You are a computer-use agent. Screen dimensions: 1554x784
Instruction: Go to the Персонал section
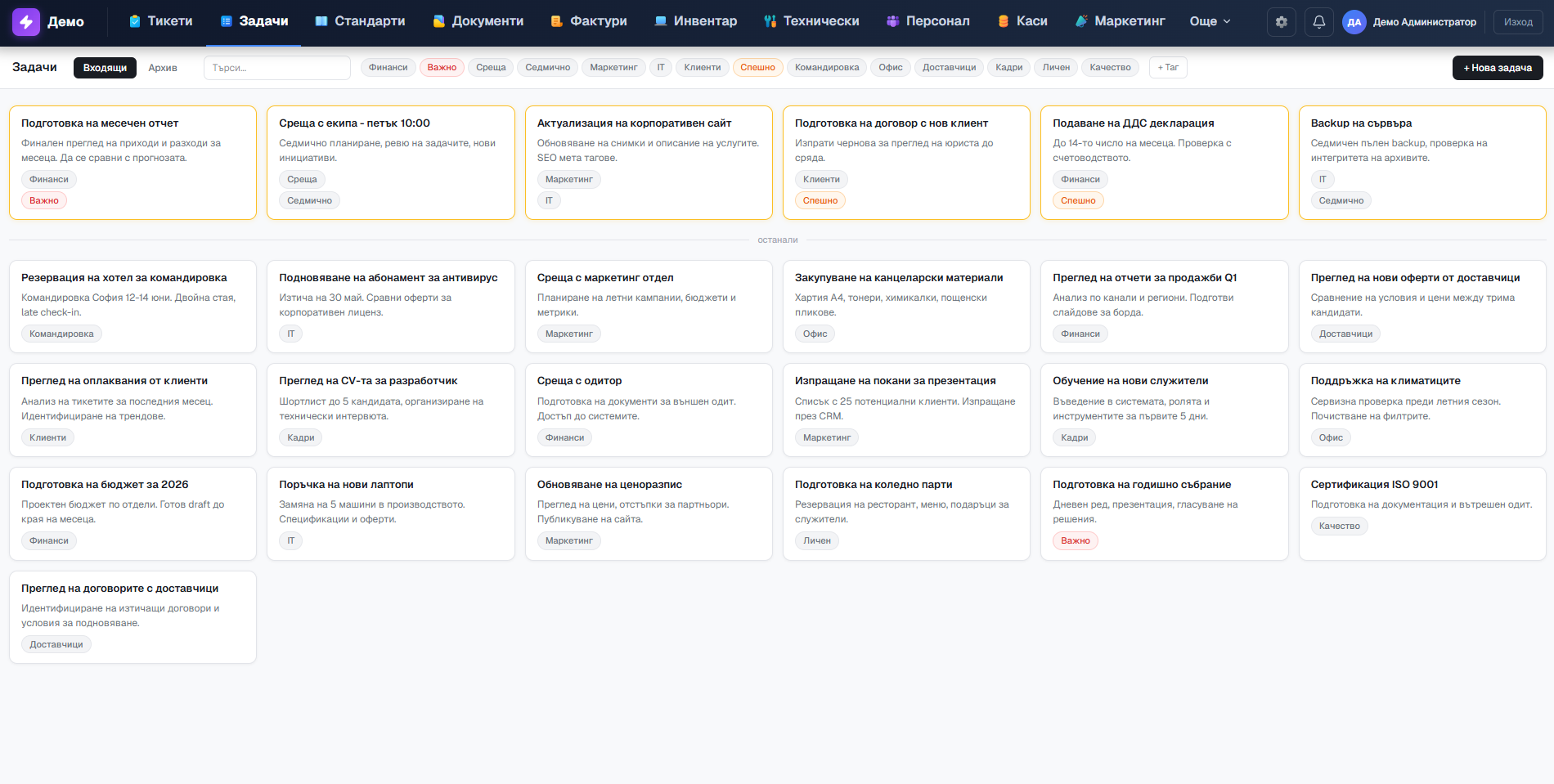tap(929, 21)
